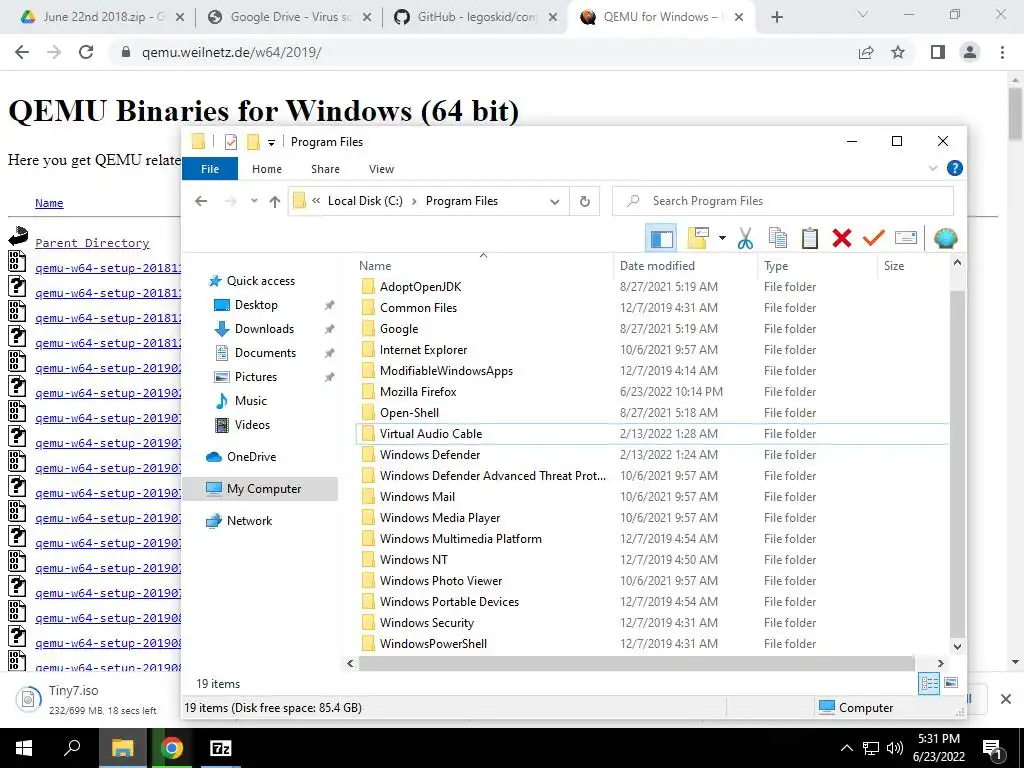Open the Home ribbon tab
The image size is (1024, 768).
[266, 169]
